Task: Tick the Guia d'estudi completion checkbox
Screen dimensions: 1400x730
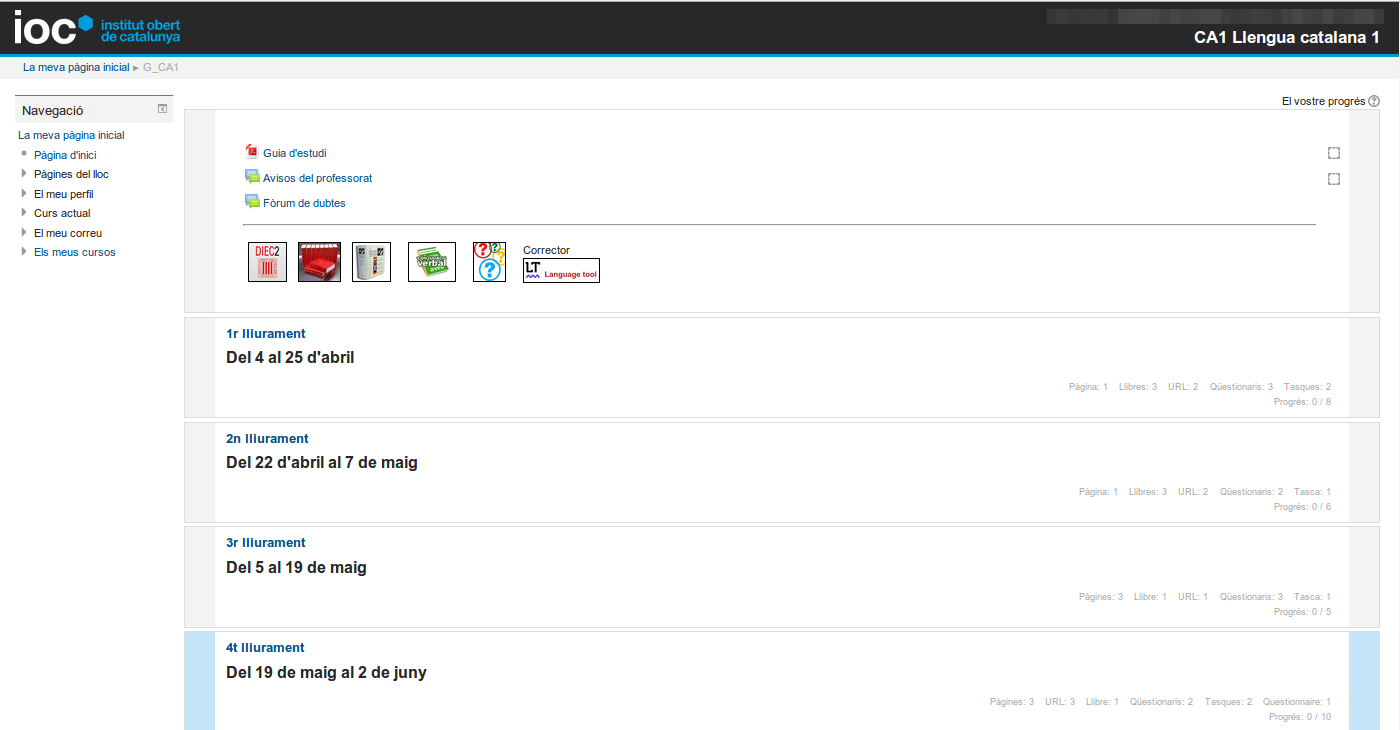Action: [x=1334, y=153]
